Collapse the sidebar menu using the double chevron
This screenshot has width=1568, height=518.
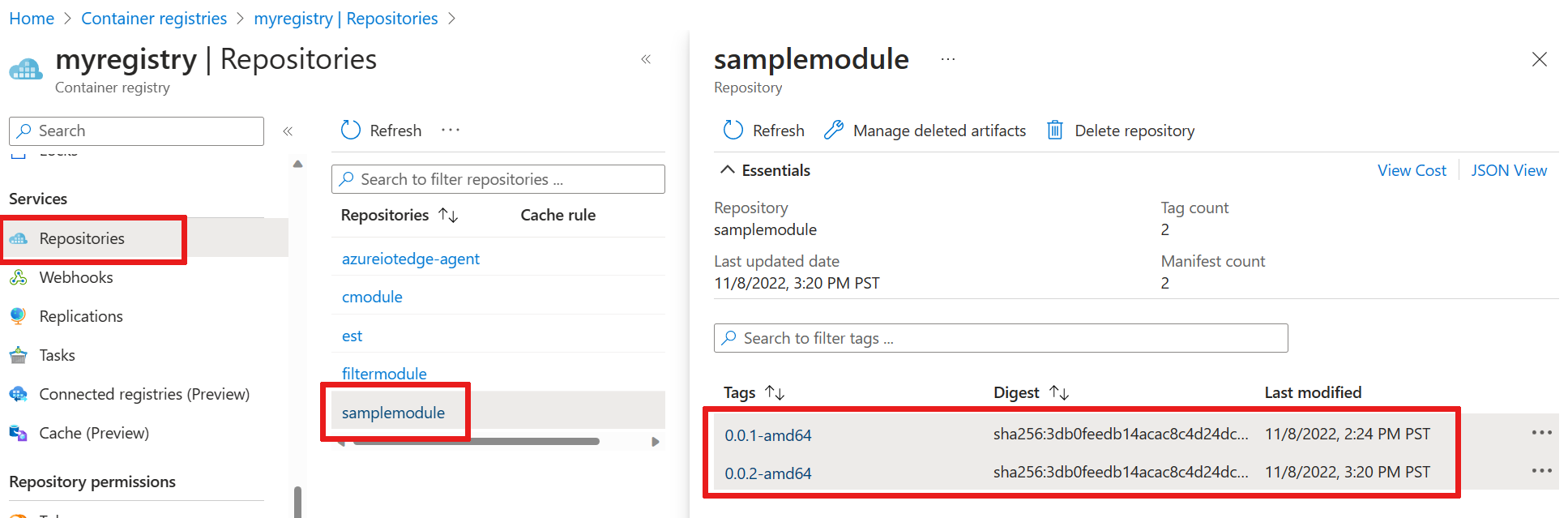pyautogui.click(x=288, y=131)
